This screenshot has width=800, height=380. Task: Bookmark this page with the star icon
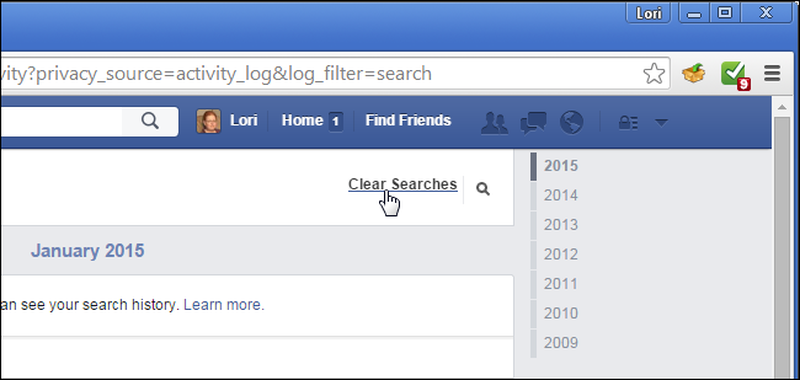click(x=654, y=74)
